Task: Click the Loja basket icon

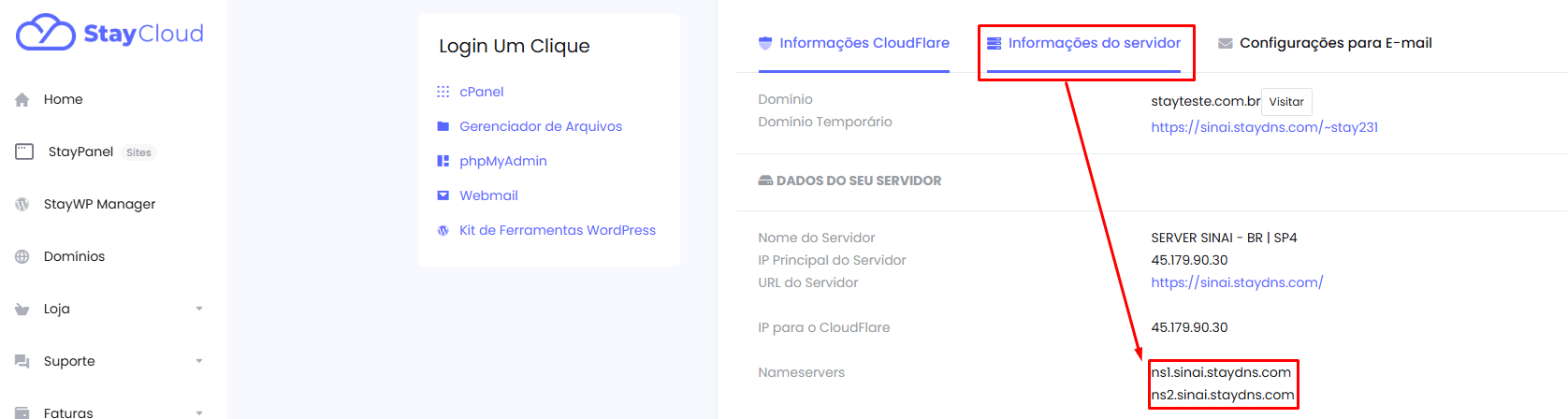Action: pyautogui.click(x=22, y=310)
